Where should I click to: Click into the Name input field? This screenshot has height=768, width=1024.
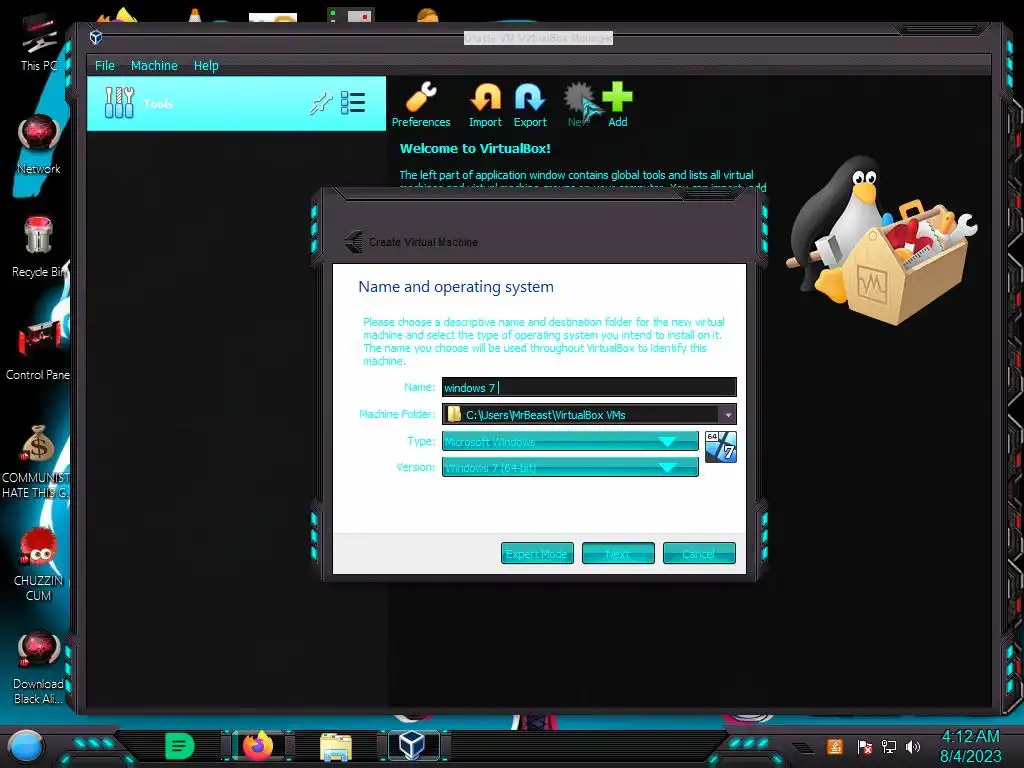coord(589,387)
